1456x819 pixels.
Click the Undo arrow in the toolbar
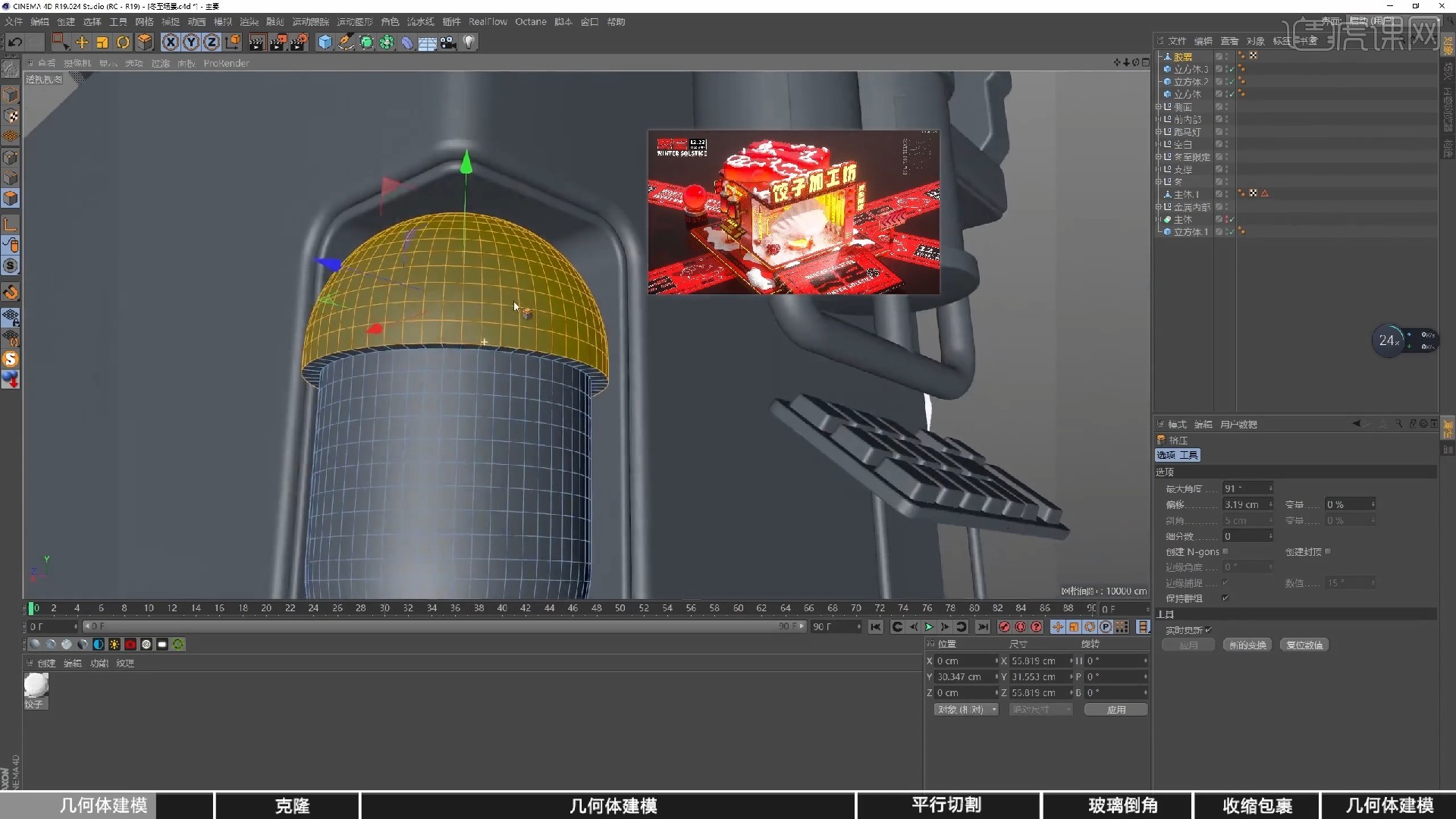pos(15,42)
